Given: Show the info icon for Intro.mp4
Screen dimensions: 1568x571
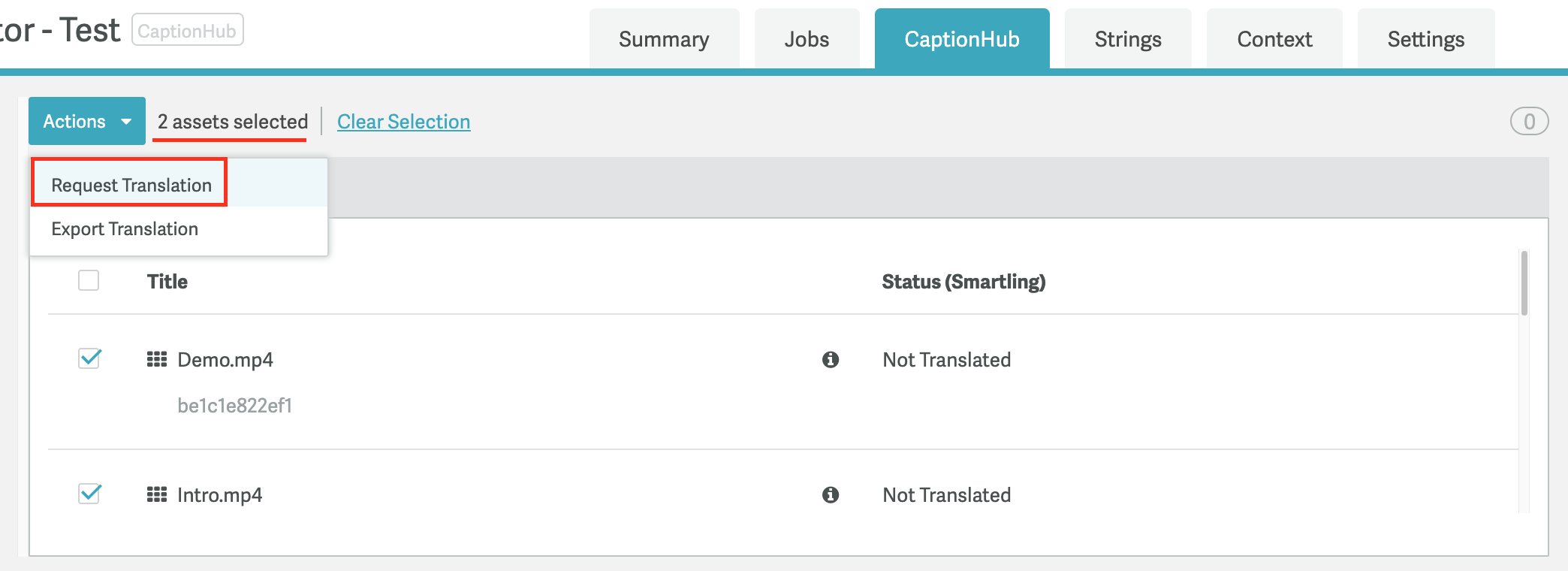Looking at the screenshot, I should coord(831,495).
